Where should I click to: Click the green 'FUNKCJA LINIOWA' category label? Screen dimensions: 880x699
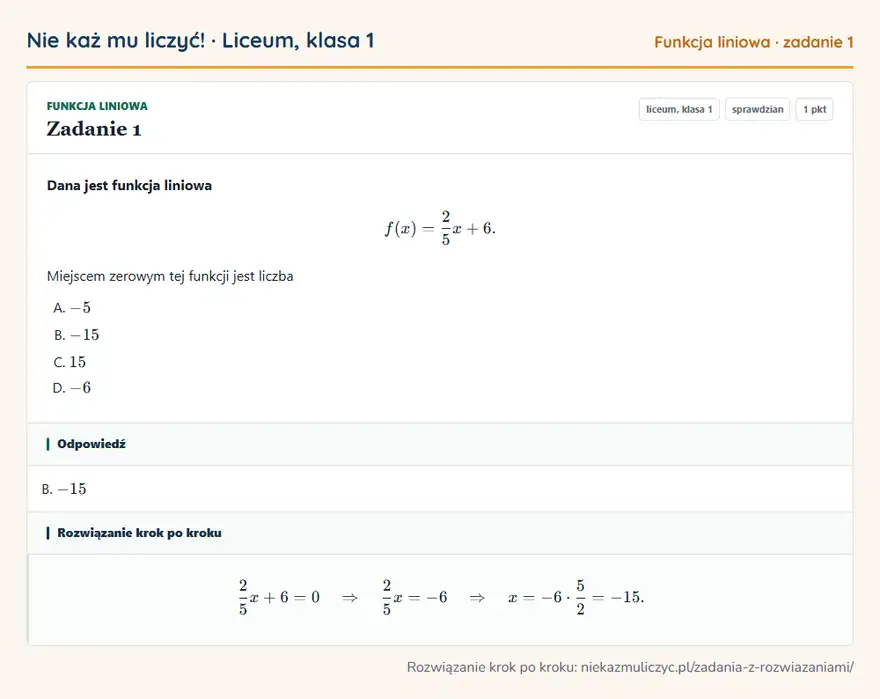(97, 106)
